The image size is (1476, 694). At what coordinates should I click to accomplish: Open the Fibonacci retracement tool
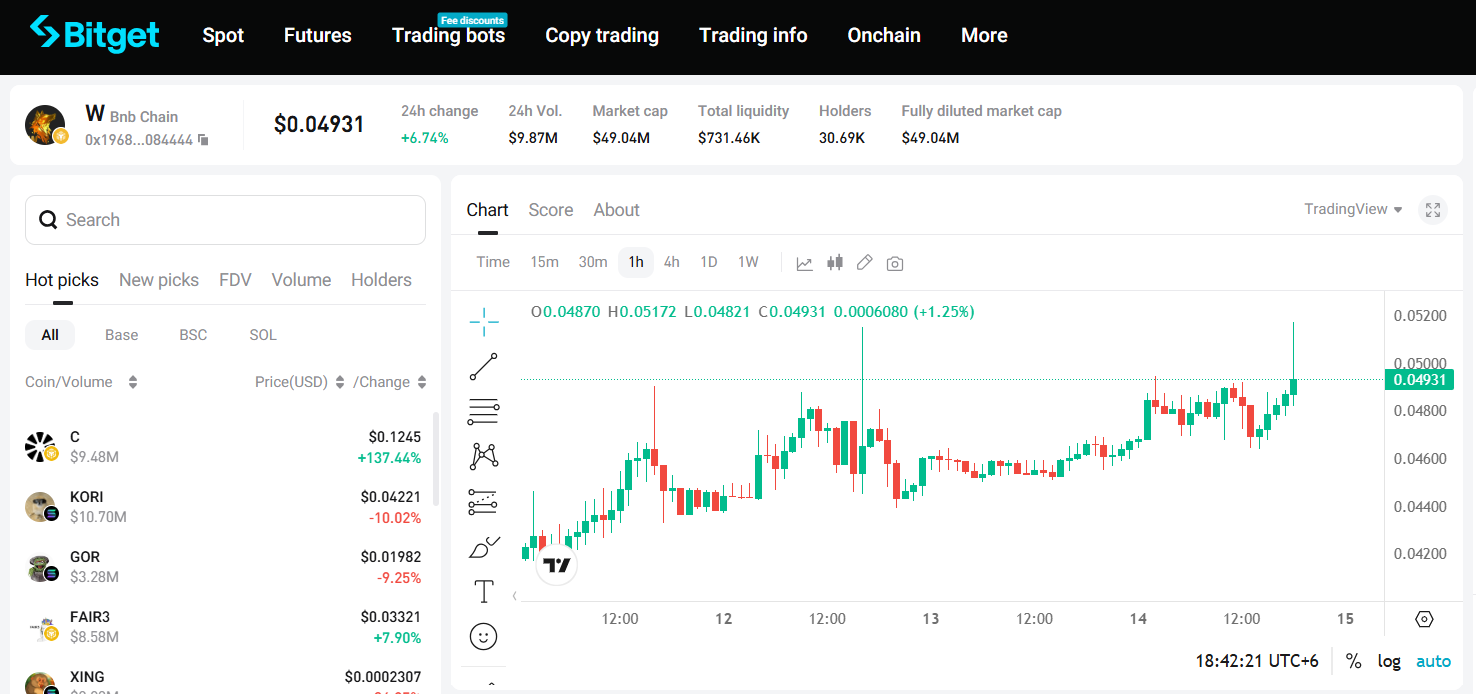[484, 411]
